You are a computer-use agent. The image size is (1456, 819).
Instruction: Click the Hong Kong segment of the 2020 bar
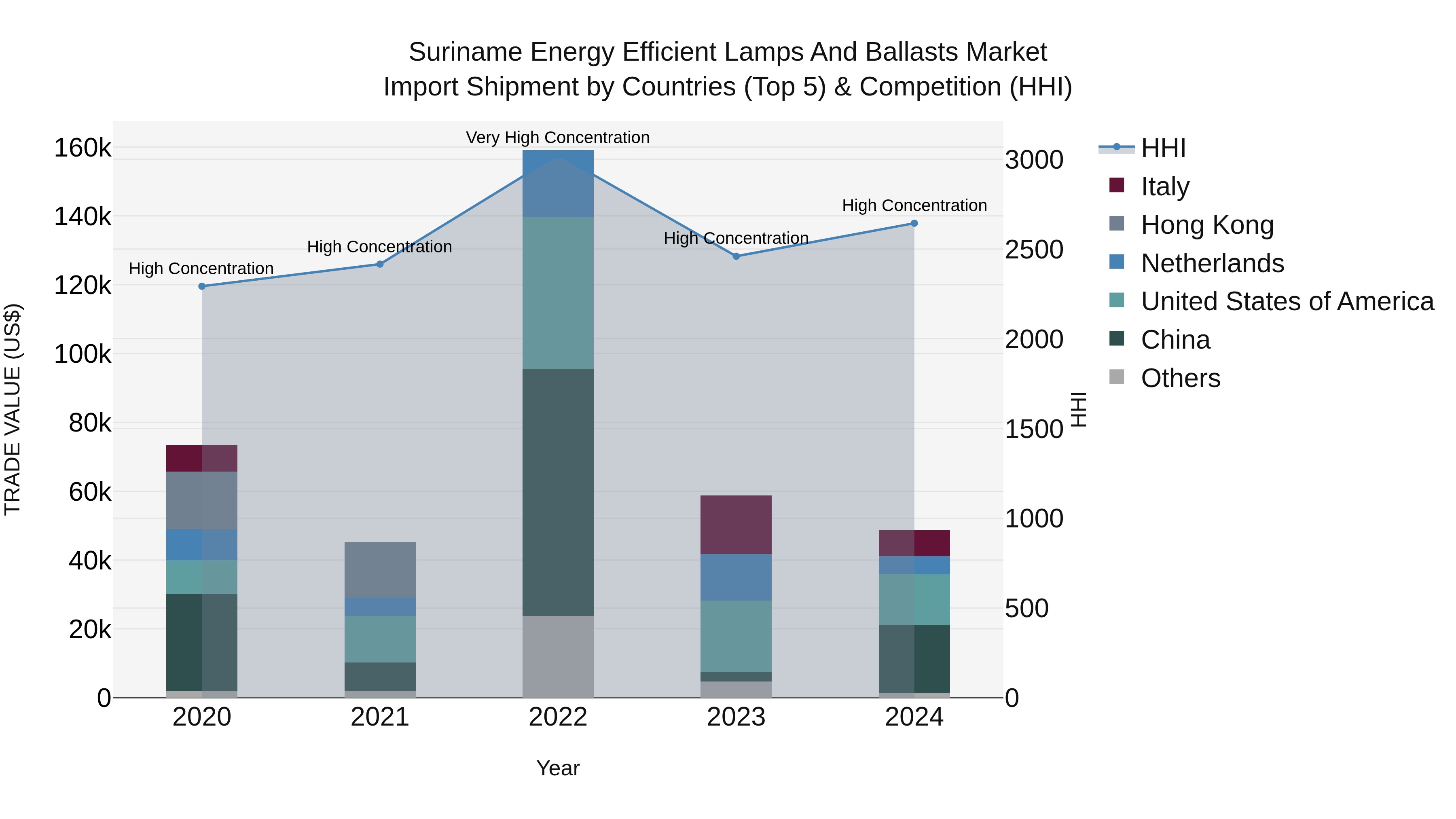(x=202, y=500)
